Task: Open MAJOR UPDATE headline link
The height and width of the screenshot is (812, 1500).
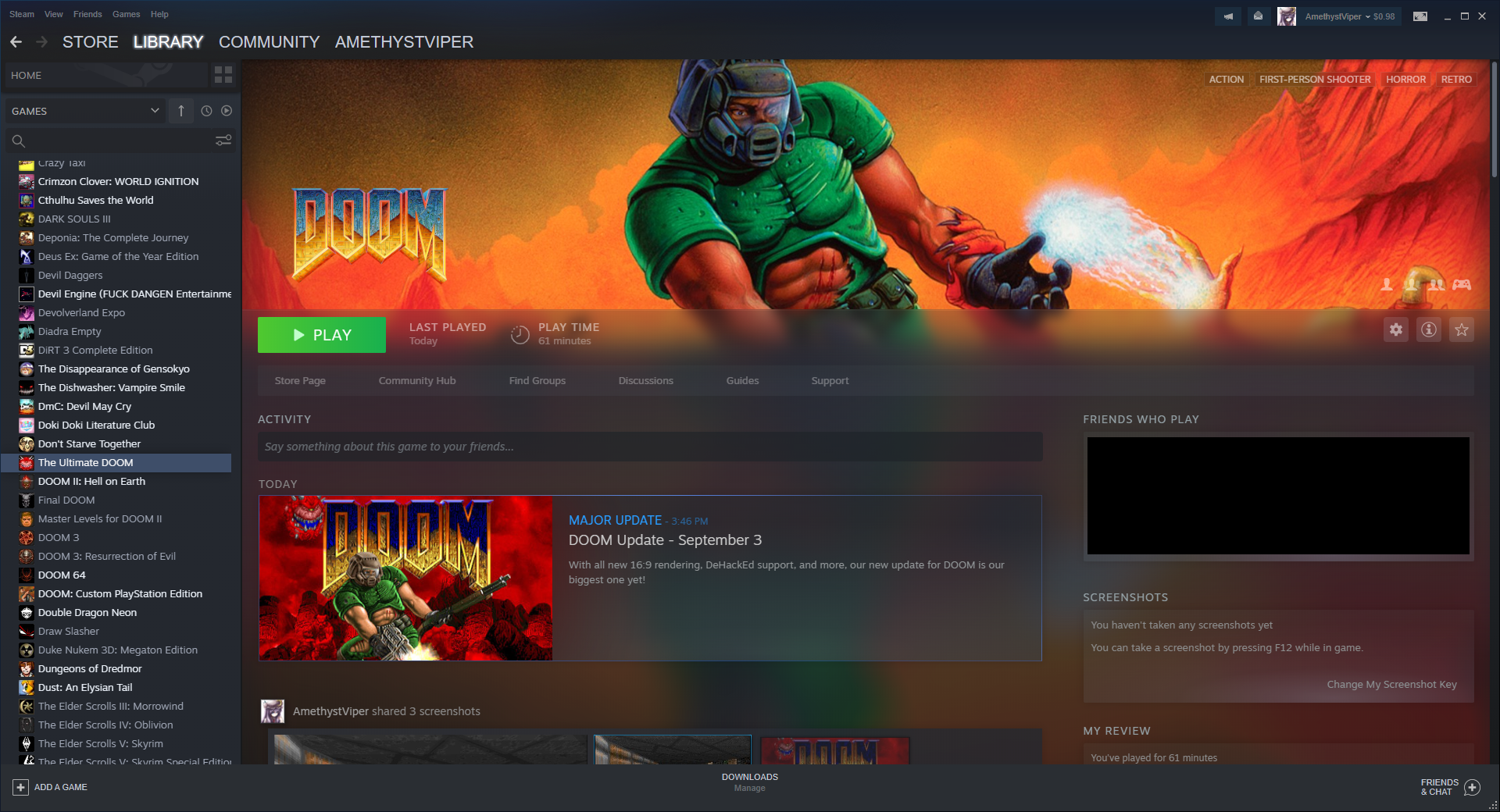Action: [615, 521]
